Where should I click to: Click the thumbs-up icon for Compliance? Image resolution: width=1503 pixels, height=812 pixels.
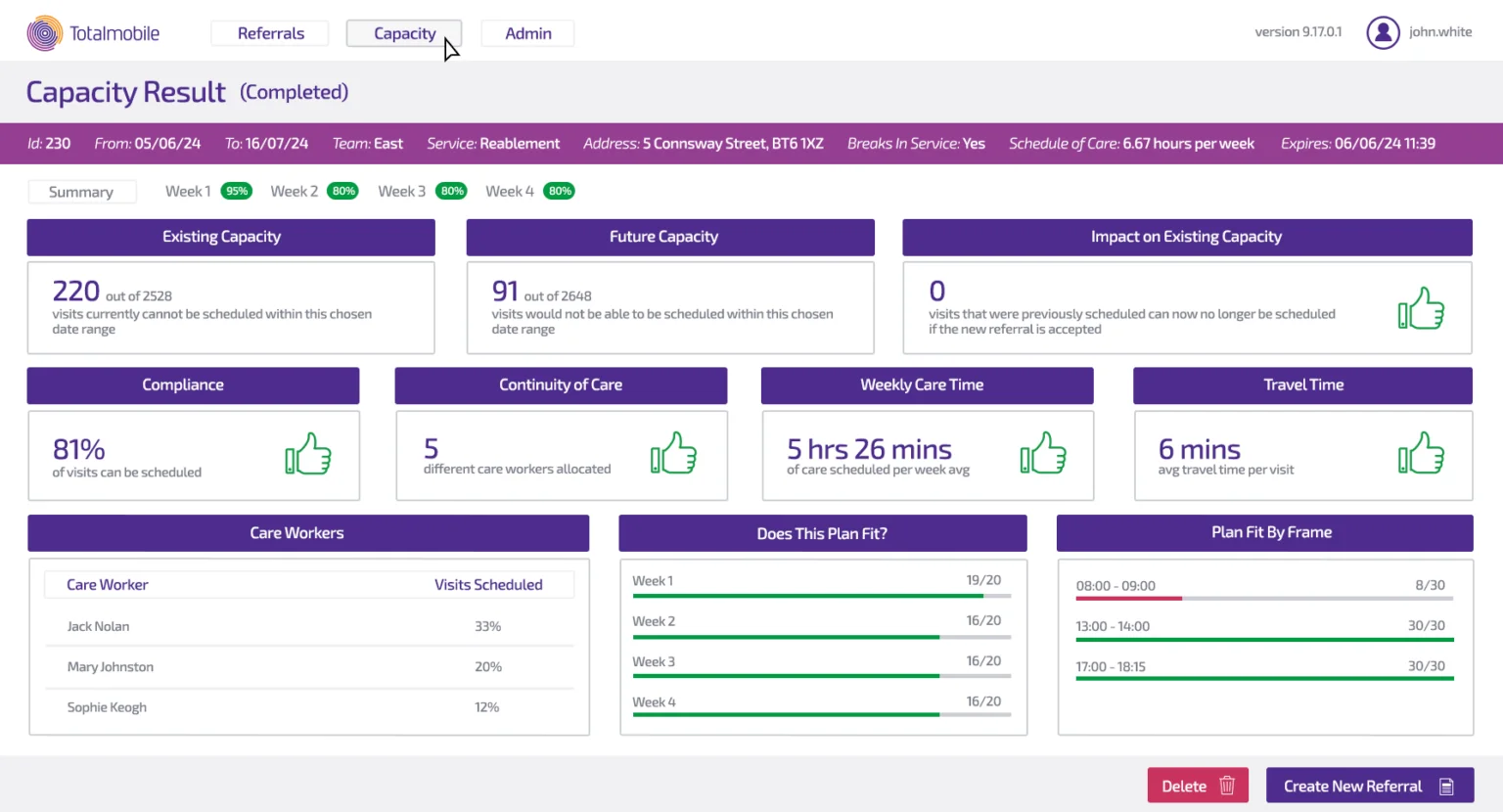(309, 454)
